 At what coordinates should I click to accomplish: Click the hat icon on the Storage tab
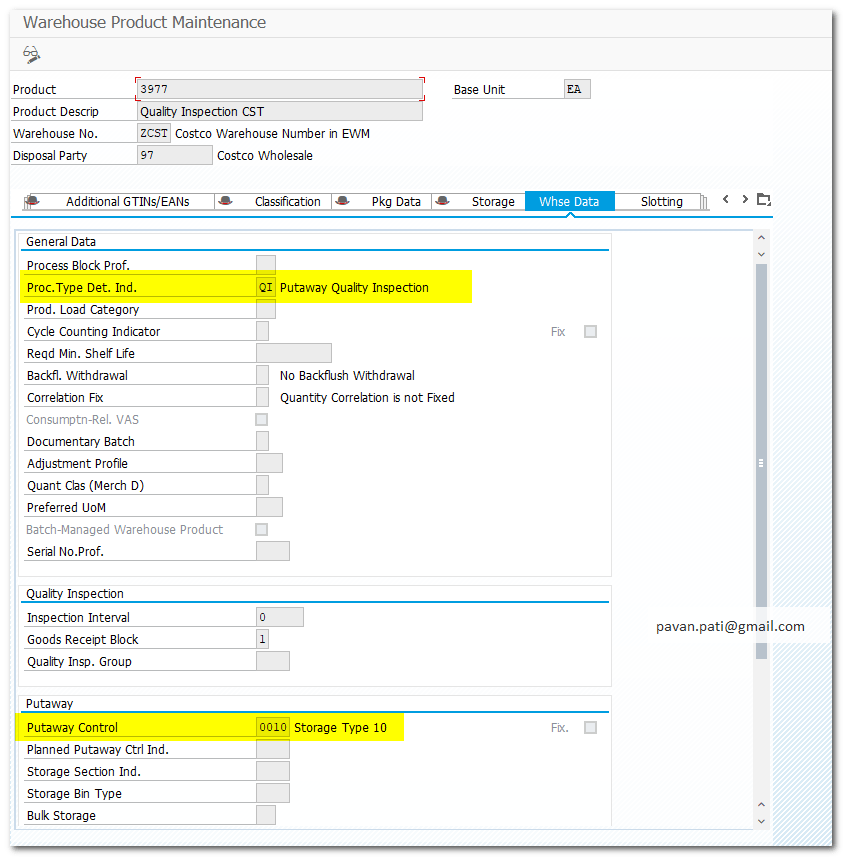click(443, 201)
